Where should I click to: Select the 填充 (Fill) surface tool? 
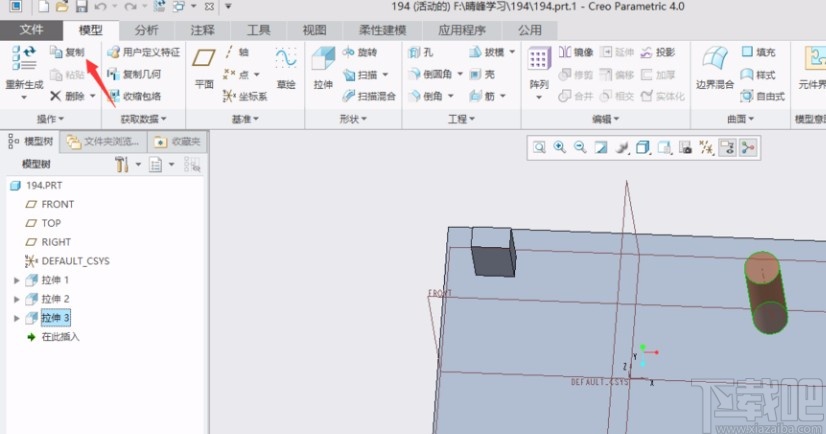tap(758, 52)
